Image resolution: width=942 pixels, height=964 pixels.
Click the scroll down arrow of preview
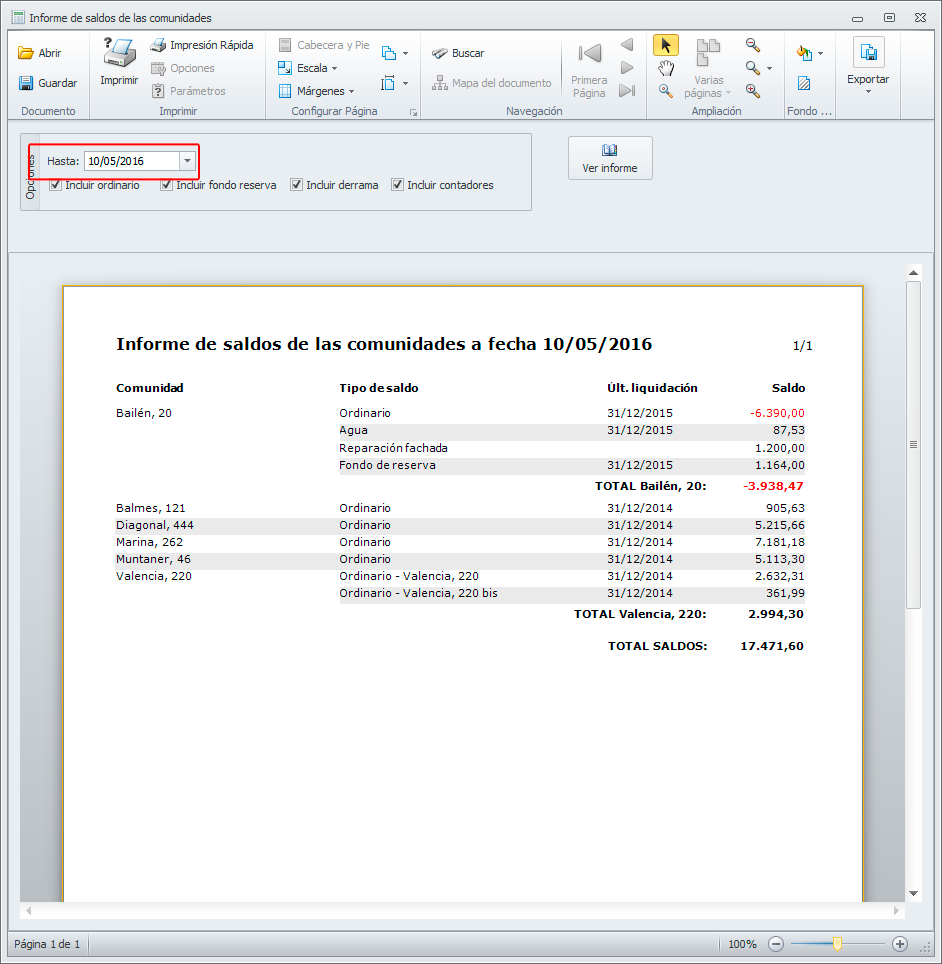click(914, 893)
